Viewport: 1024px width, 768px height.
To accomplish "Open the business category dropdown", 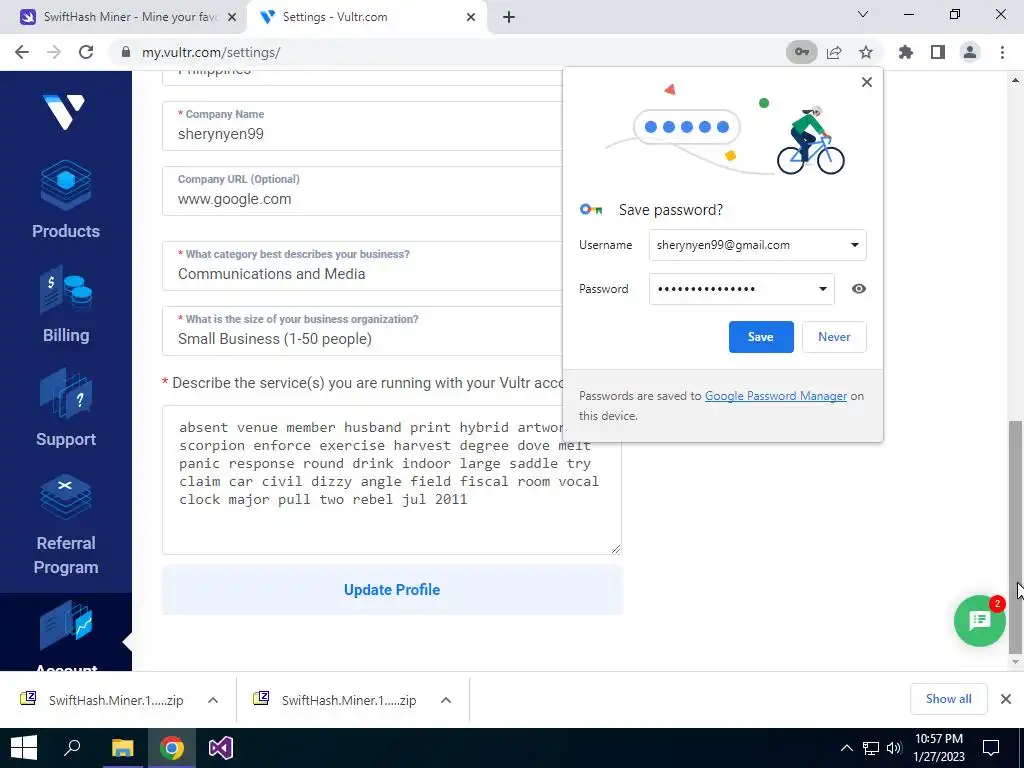I will coord(362,266).
